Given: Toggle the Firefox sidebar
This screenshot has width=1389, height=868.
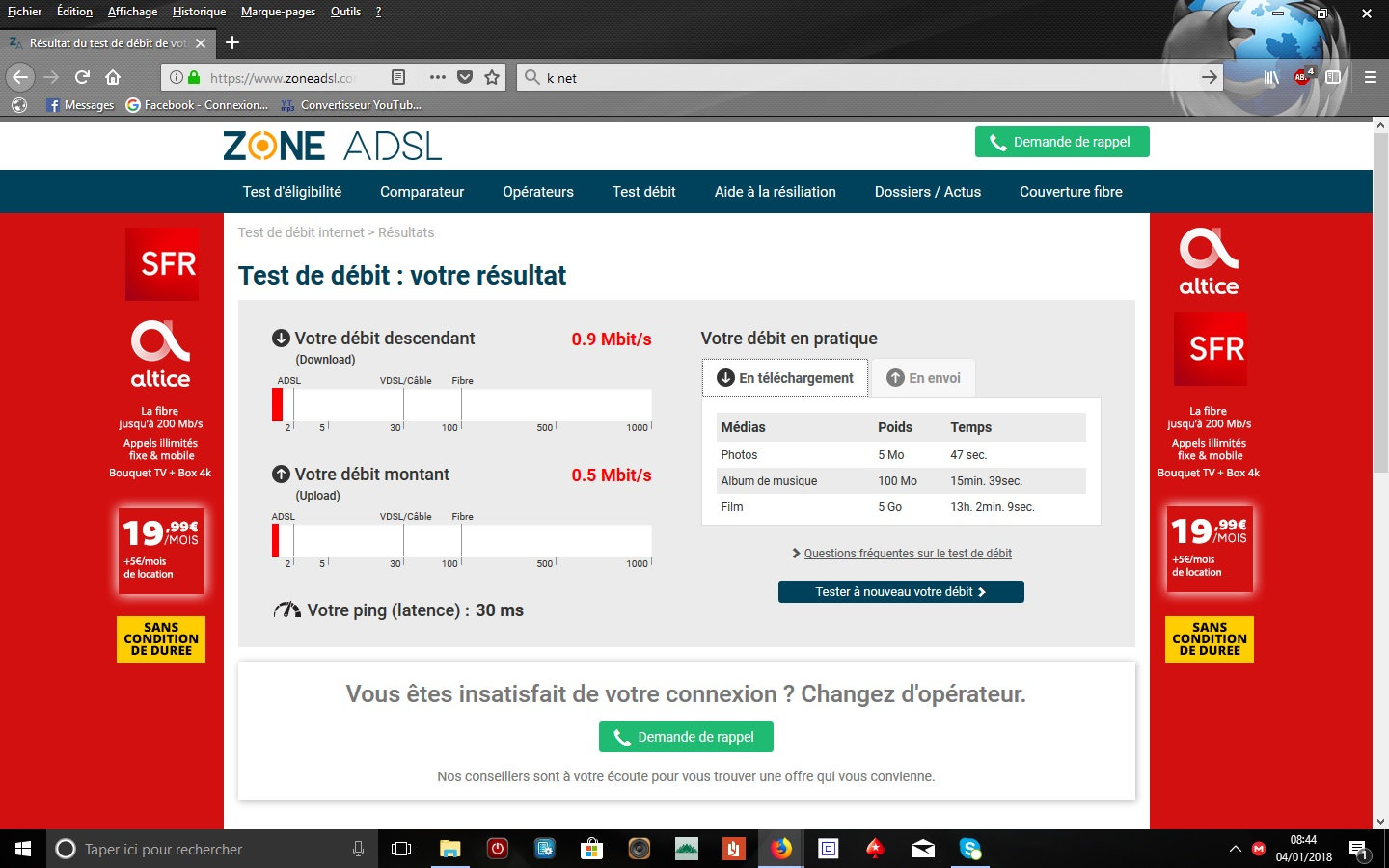Looking at the screenshot, I should coord(1333,77).
